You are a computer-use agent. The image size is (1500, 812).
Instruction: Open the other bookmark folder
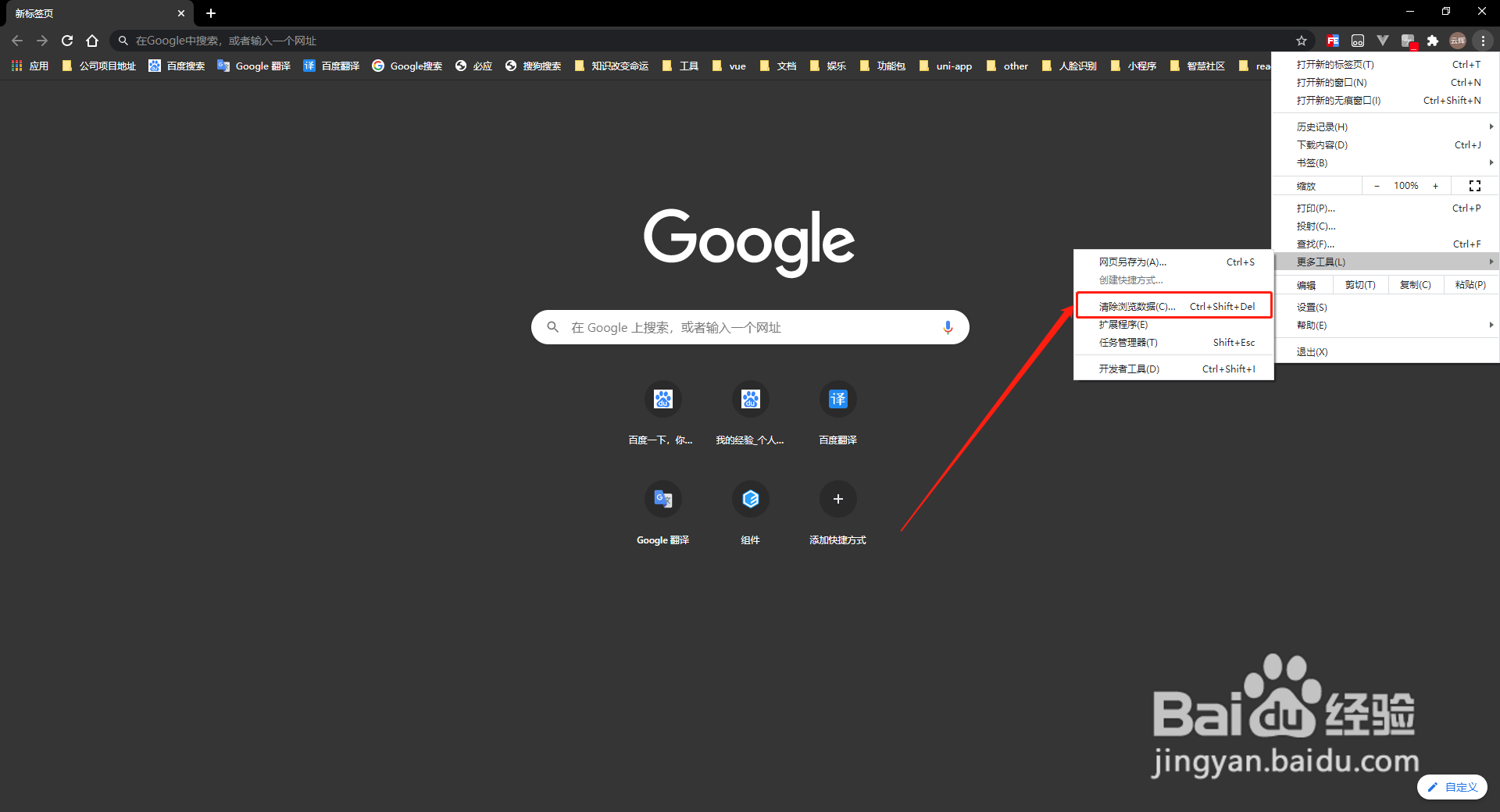coord(1008,66)
